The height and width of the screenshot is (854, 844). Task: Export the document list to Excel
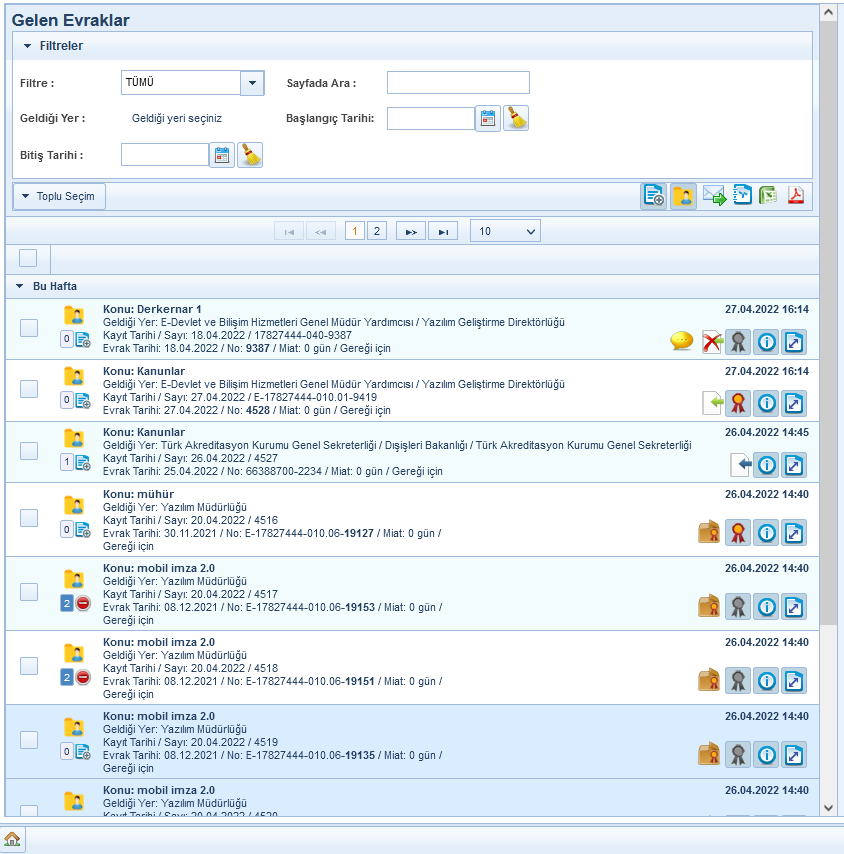coord(768,196)
